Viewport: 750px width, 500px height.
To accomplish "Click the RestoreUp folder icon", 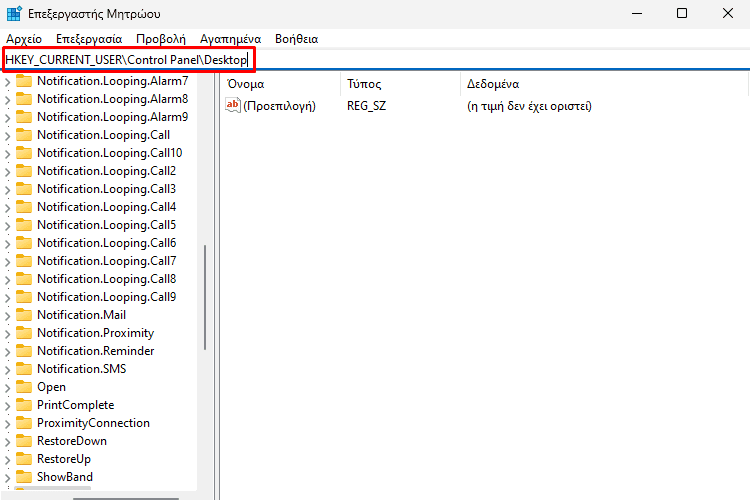I will [24, 459].
